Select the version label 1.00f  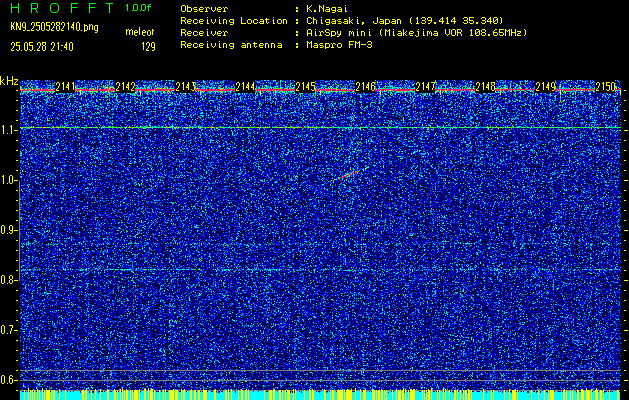pos(138,8)
